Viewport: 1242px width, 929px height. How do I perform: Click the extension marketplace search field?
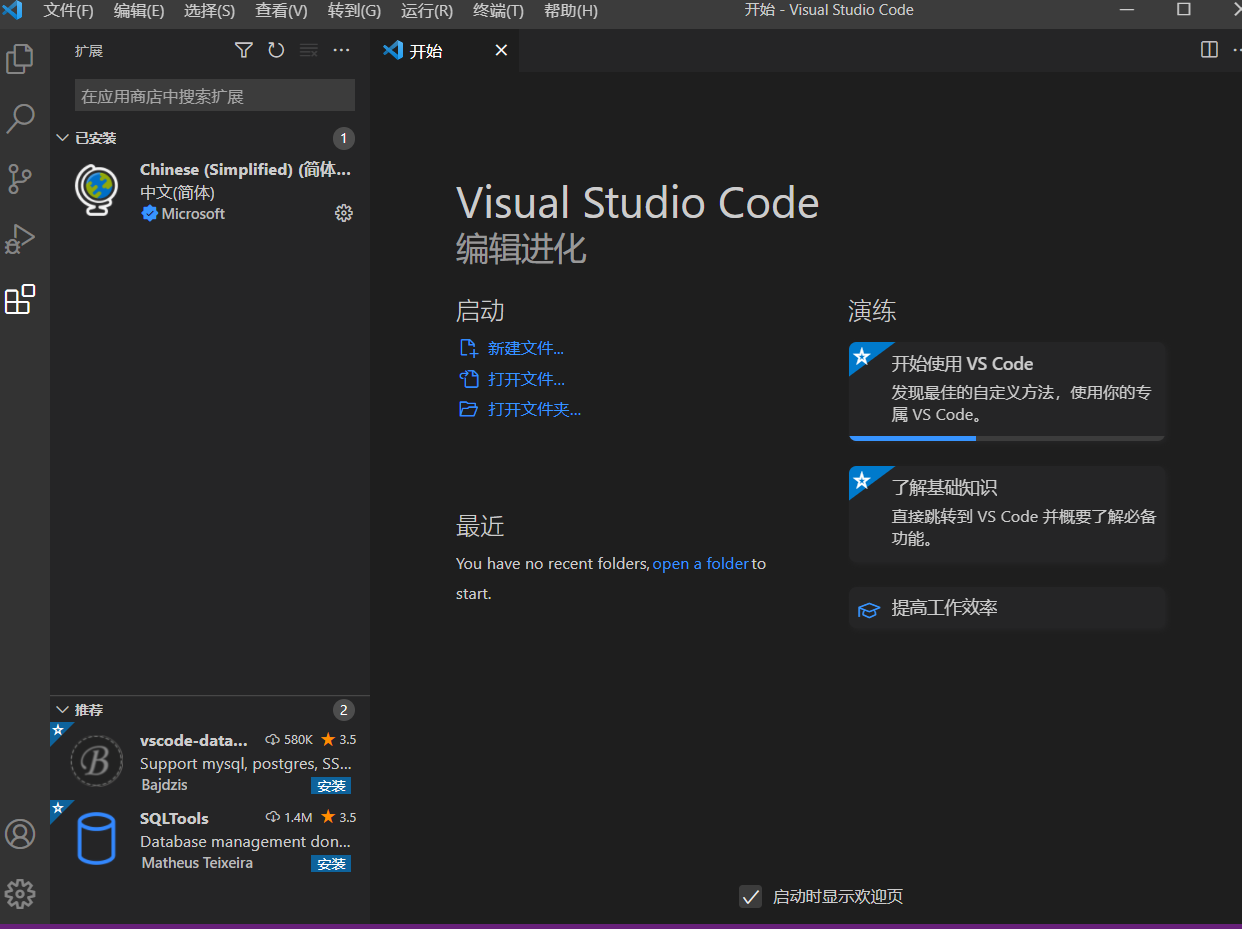coord(215,96)
